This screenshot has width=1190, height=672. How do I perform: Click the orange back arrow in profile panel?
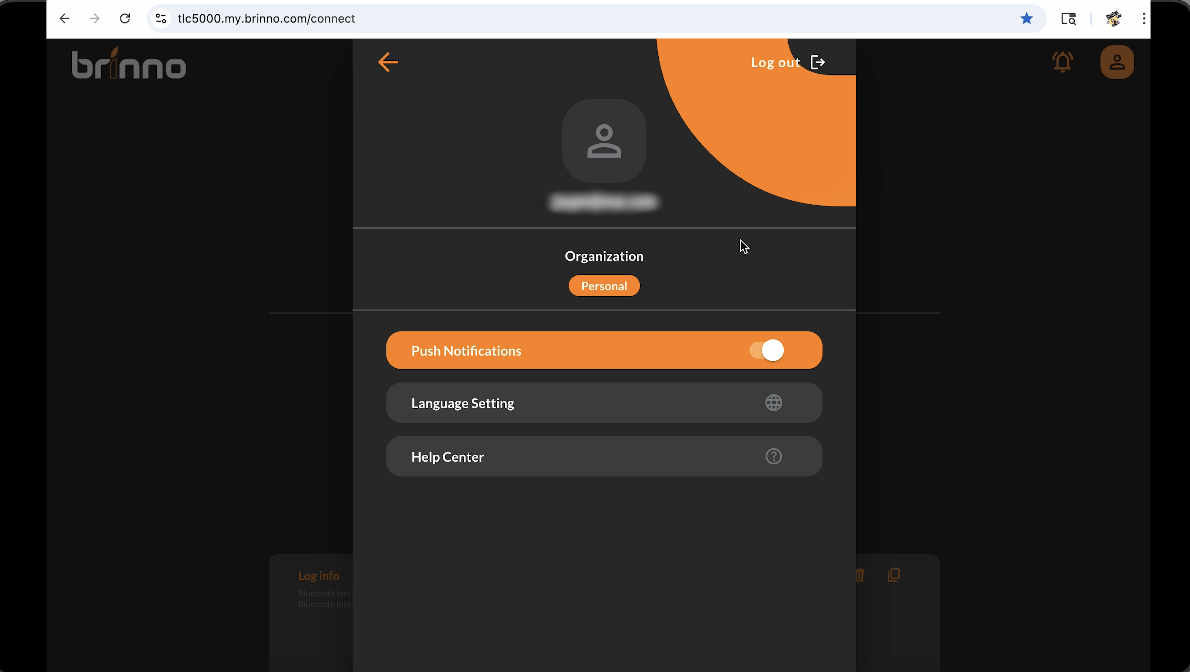pos(388,62)
